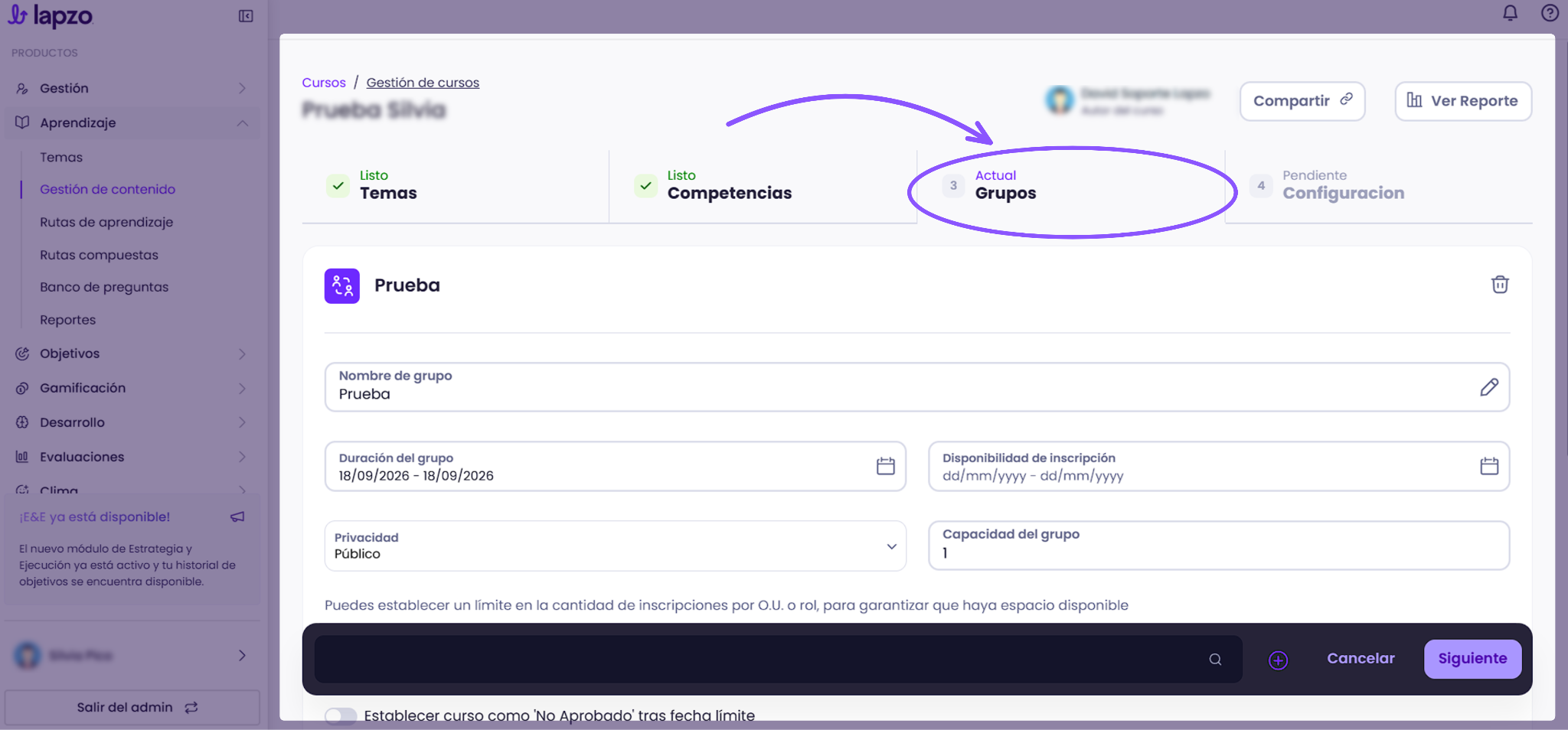Viewport: 1568px width, 730px height.
Task: Open Banco de preguntas in sidebar
Action: click(x=104, y=288)
